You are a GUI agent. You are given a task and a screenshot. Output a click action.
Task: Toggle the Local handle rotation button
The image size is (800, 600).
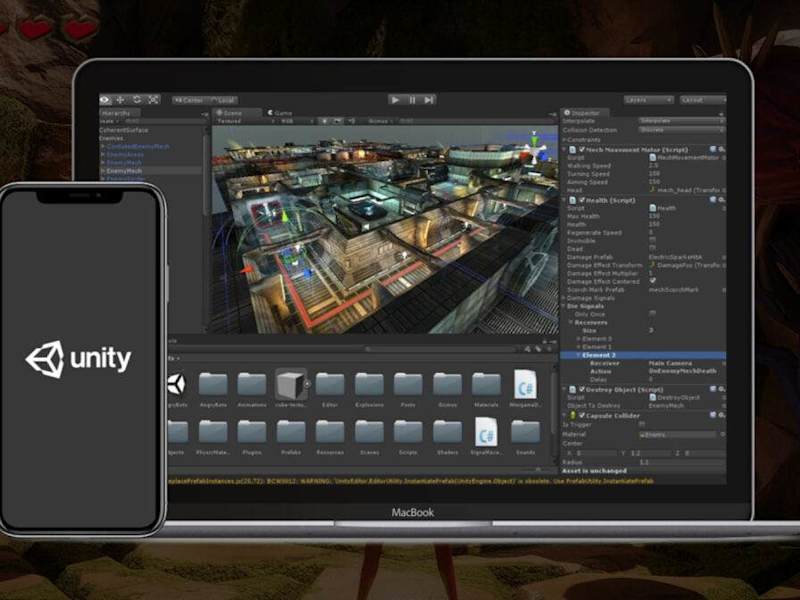click(x=223, y=101)
